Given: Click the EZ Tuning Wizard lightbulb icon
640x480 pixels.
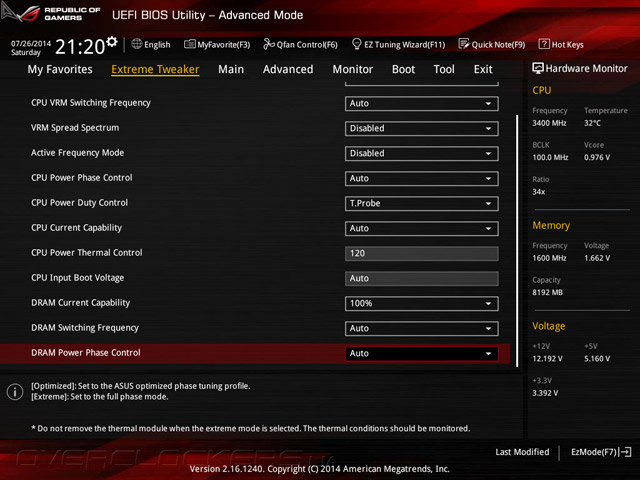Looking at the screenshot, I should [356, 44].
